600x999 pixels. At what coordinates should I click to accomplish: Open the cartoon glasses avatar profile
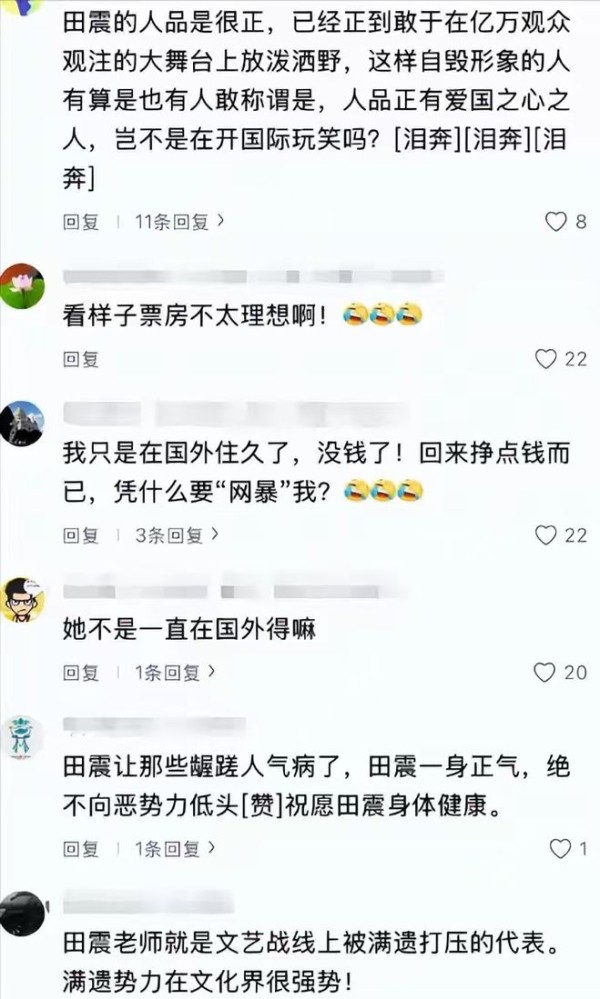(x=23, y=599)
